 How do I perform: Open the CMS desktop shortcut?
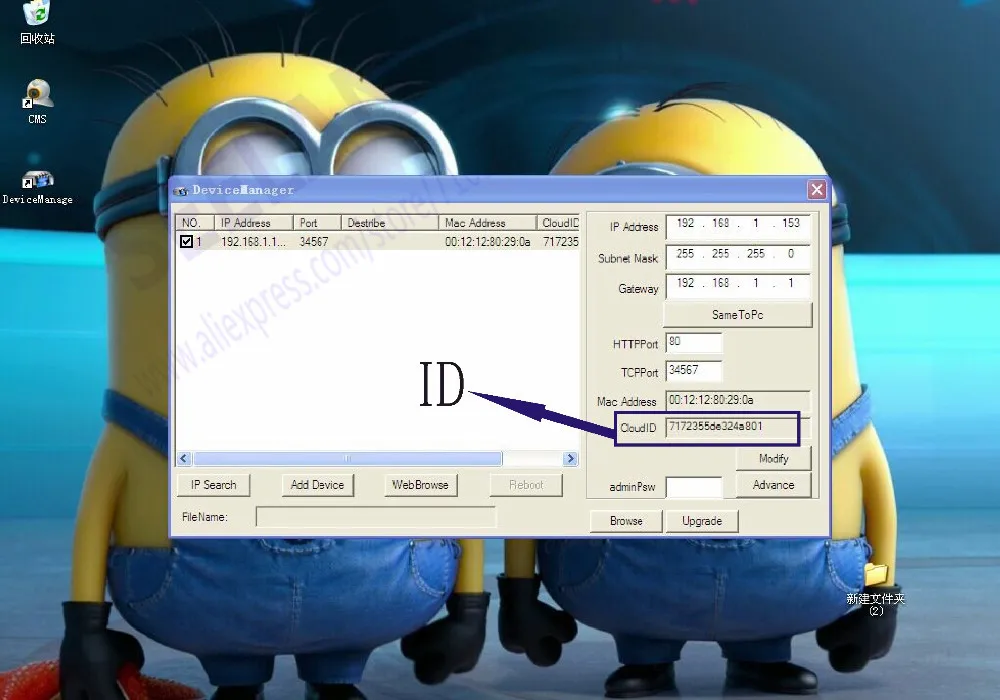tap(38, 101)
